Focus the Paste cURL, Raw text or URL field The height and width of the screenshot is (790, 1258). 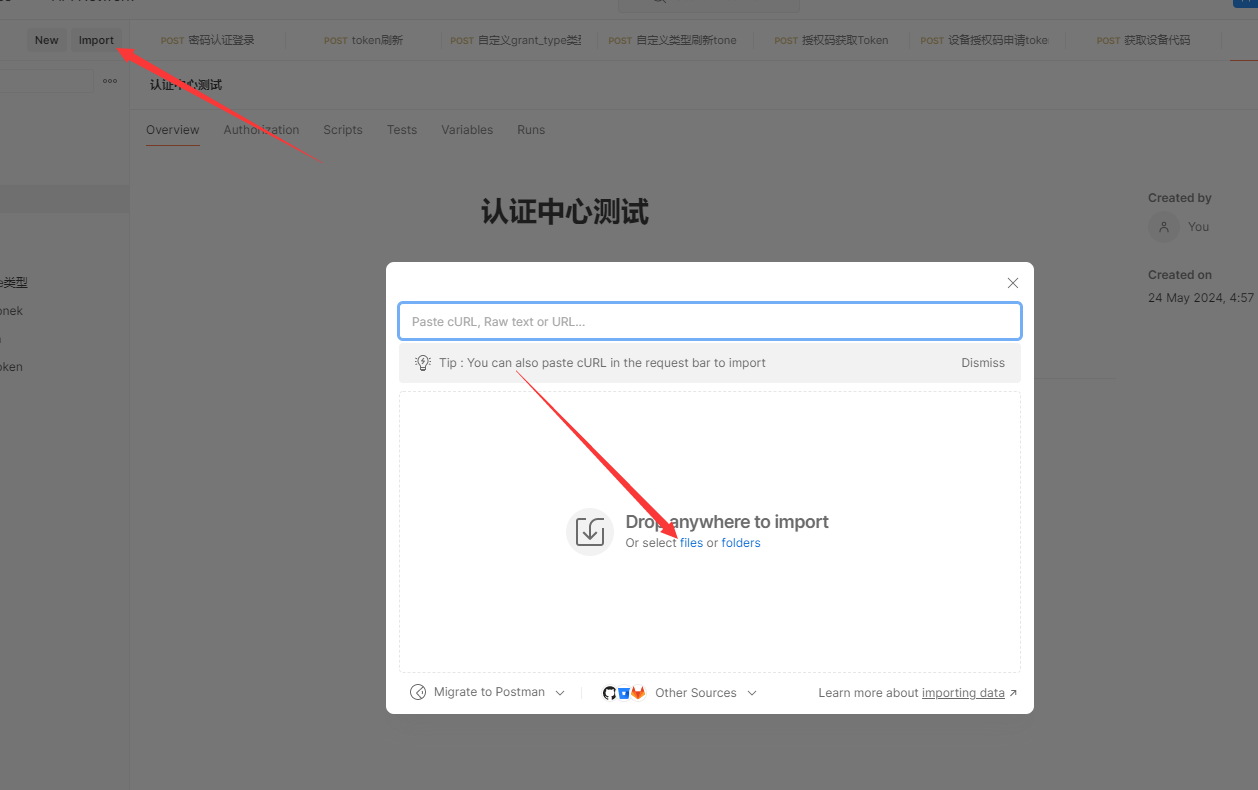[x=710, y=321]
